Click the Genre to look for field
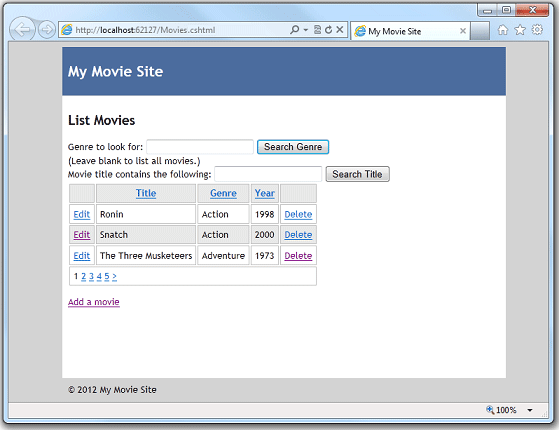Image resolution: width=559 pixels, height=430 pixels. pyautogui.click(x=200, y=147)
